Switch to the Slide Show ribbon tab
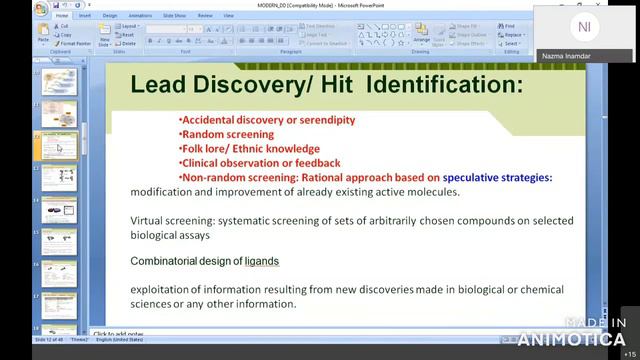Screen dimensions: 640x360 [174, 16]
